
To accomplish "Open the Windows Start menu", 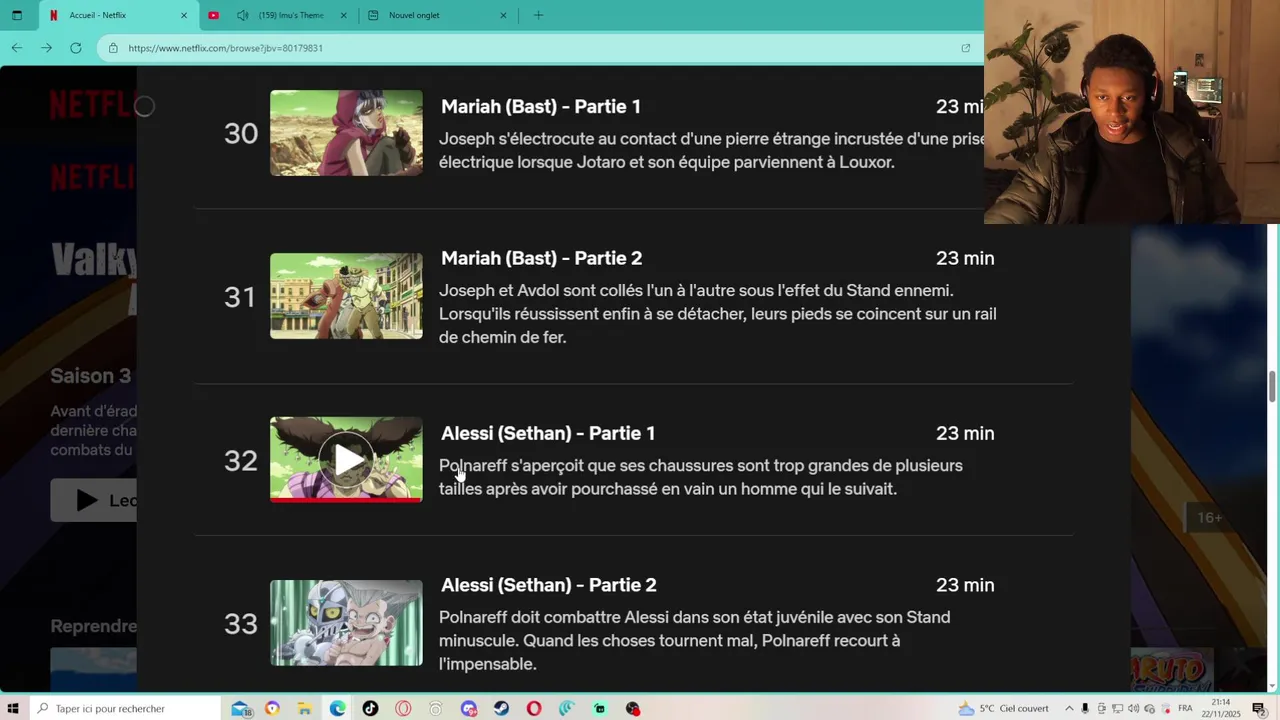I will tap(13, 708).
